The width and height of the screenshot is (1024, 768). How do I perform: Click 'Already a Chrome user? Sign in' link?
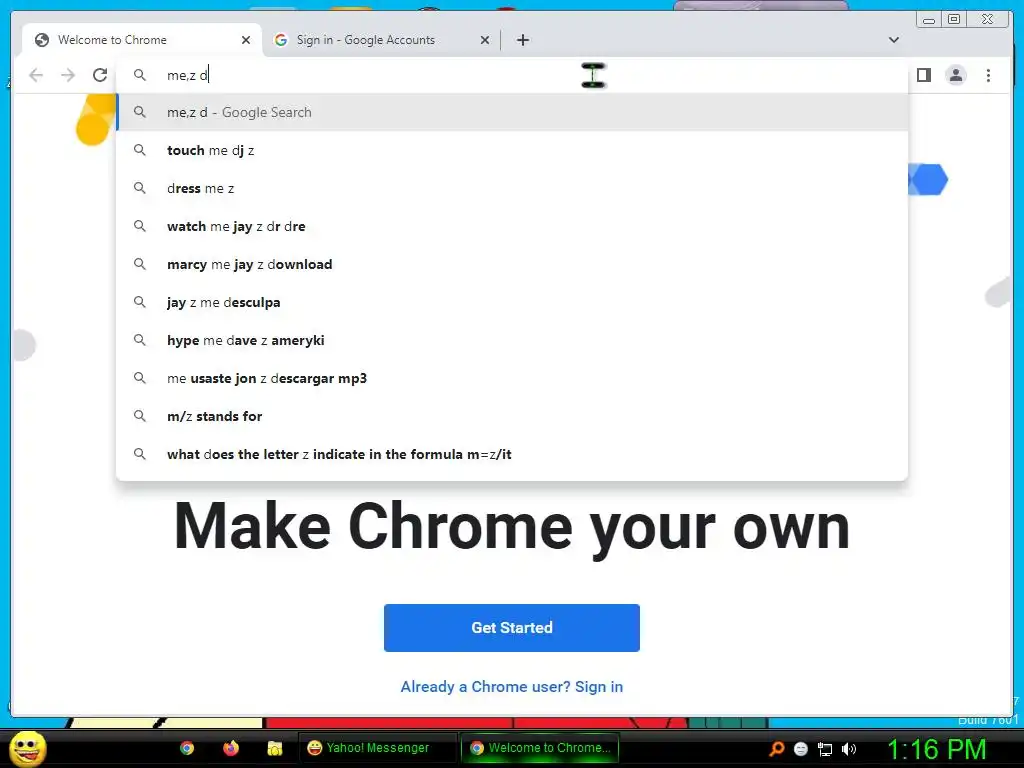(x=512, y=686)
